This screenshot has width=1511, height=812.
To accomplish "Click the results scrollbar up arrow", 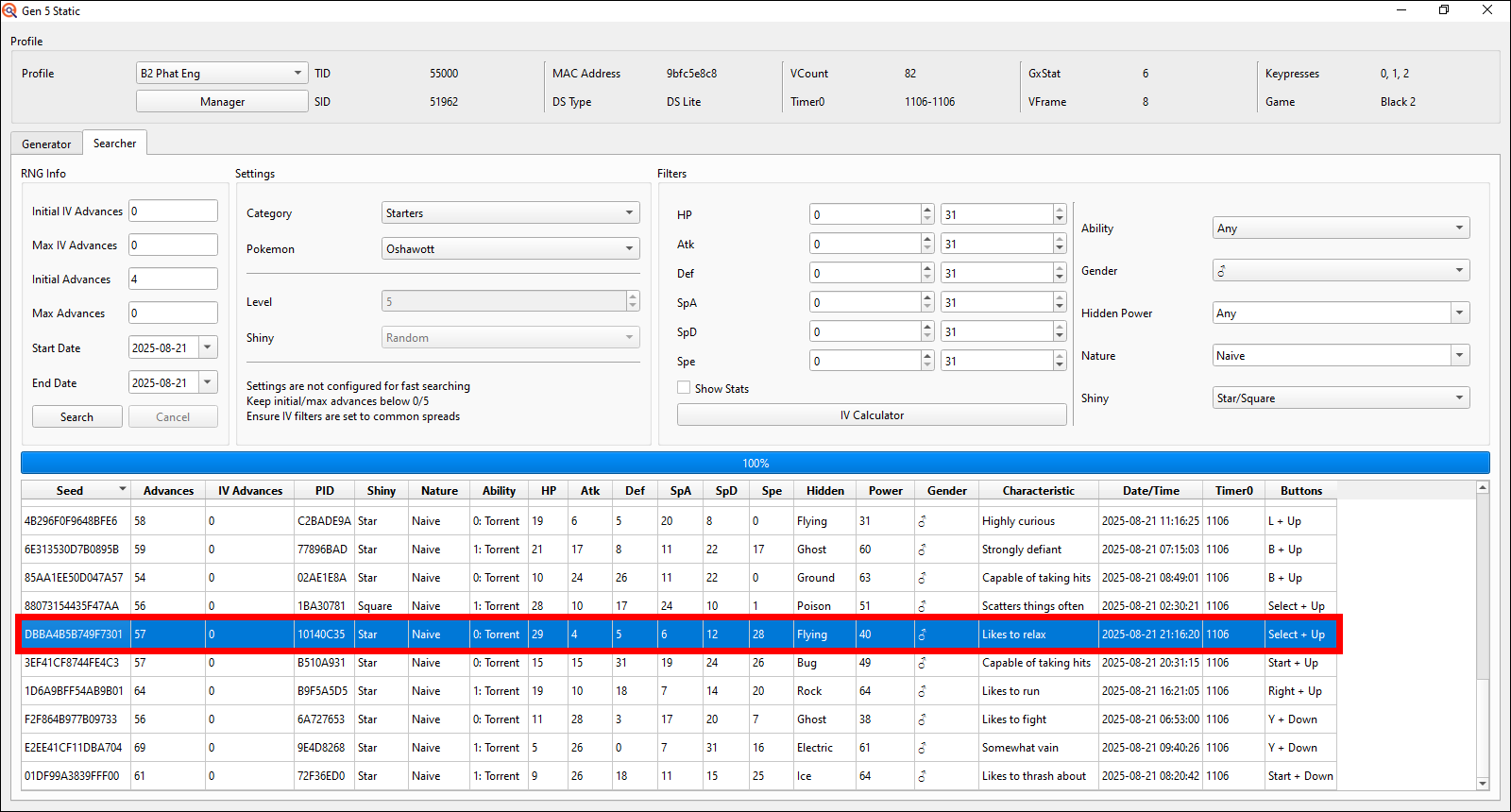I will [1482, 487].
